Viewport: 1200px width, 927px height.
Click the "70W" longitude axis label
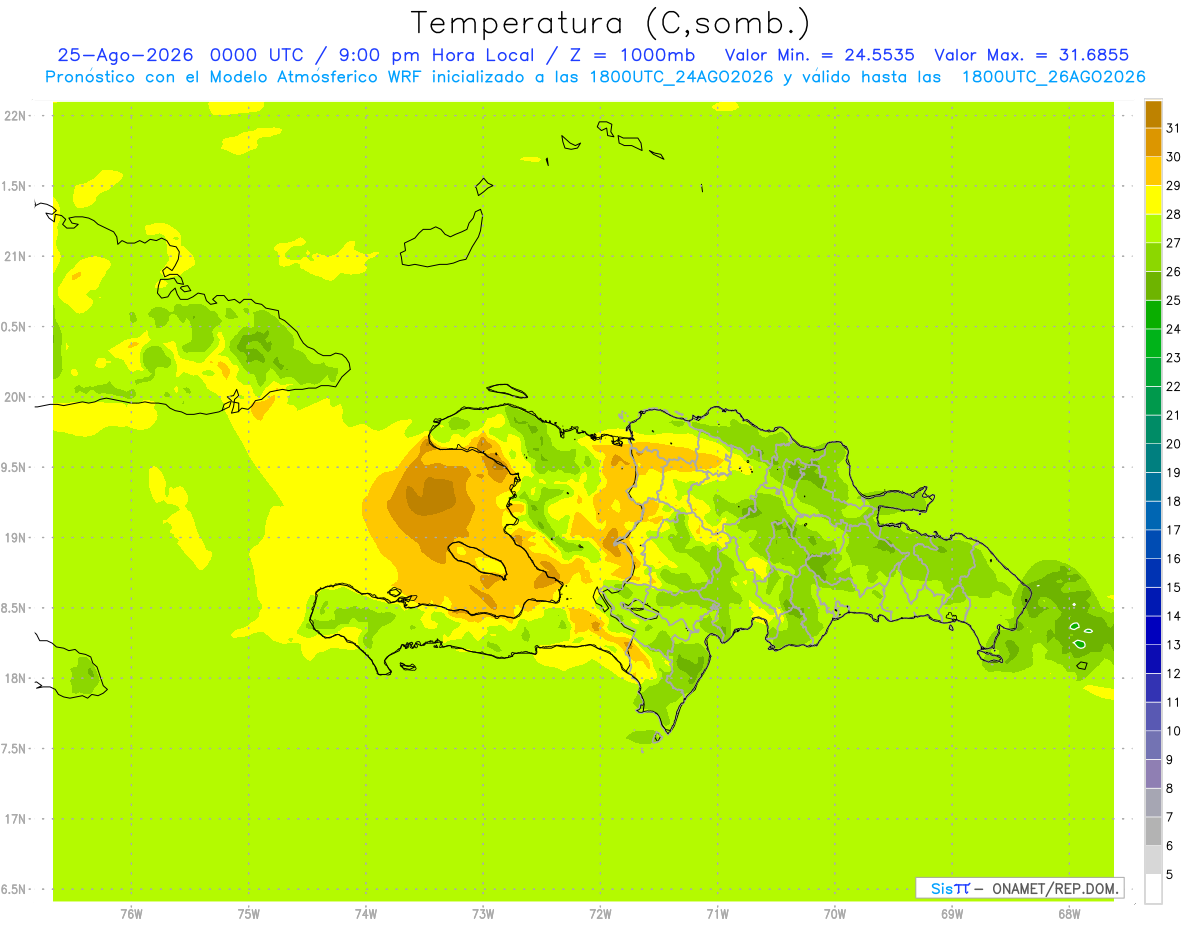(x=835, y=913)
